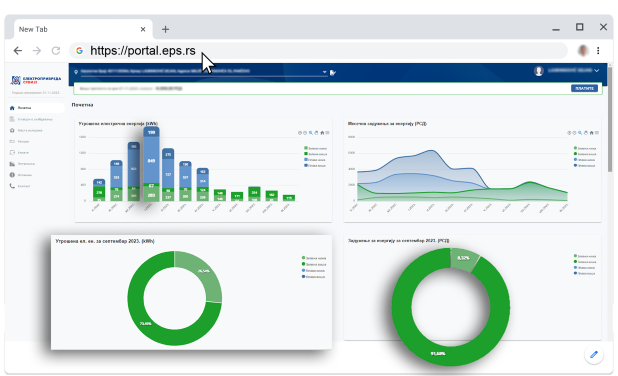The width and height of the screenshot is (618, 376).
Task: Click the blue pencil edit button
Action: (594, 354)
